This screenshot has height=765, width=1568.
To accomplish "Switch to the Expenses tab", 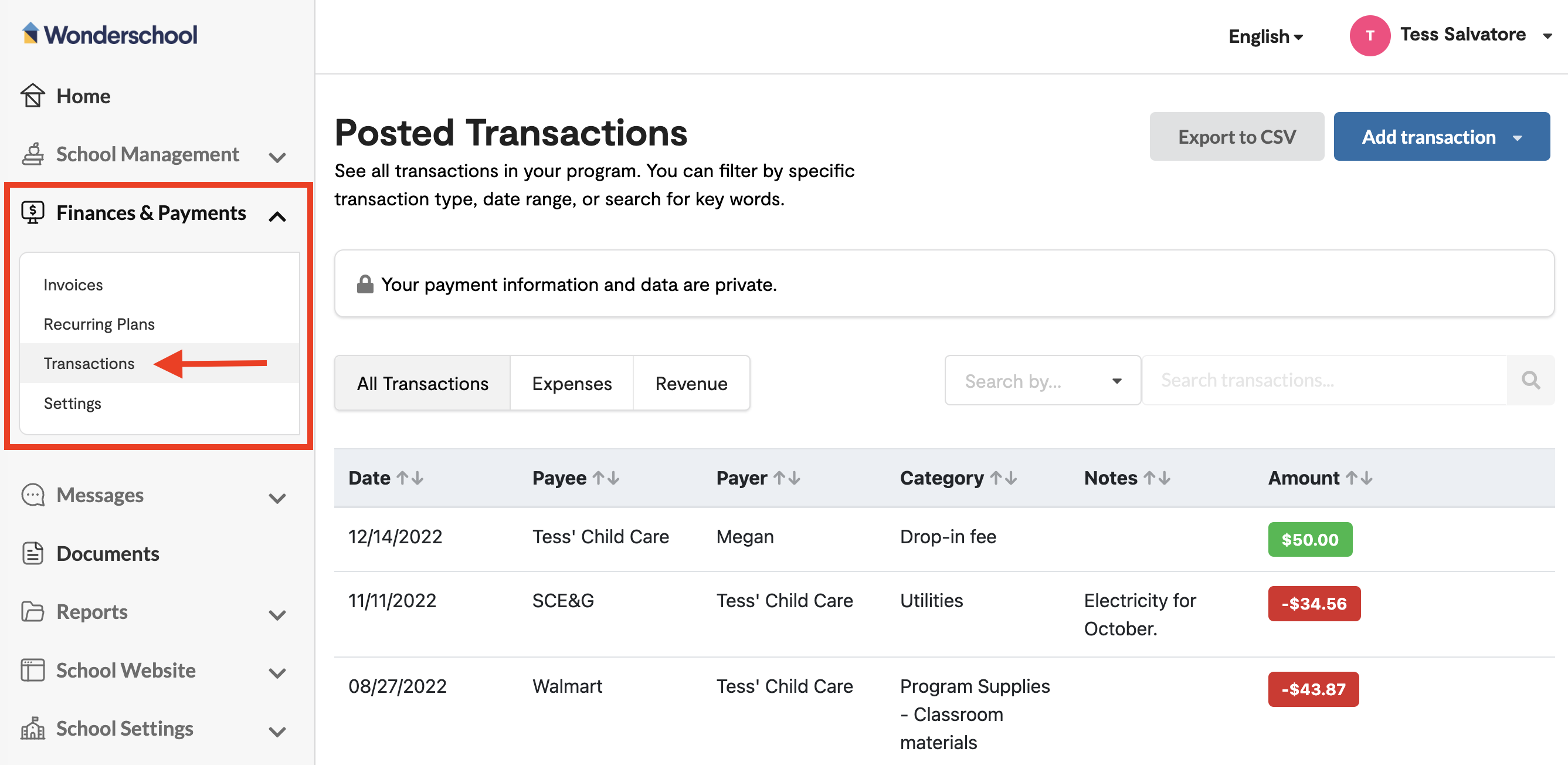I will pos(572,383).
